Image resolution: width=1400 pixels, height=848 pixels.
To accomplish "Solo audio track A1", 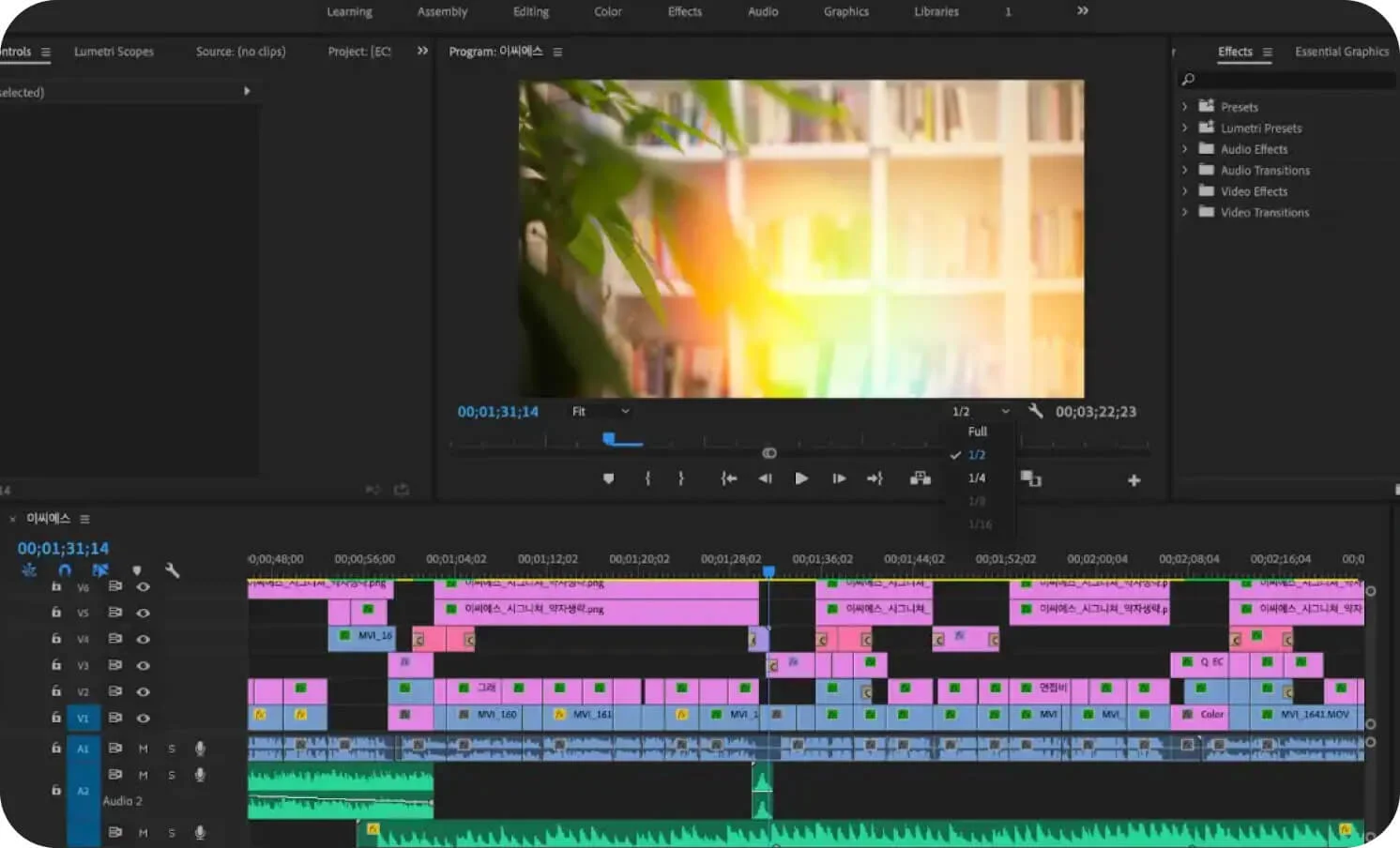I will pyautogui.click(x=172, y=749).
